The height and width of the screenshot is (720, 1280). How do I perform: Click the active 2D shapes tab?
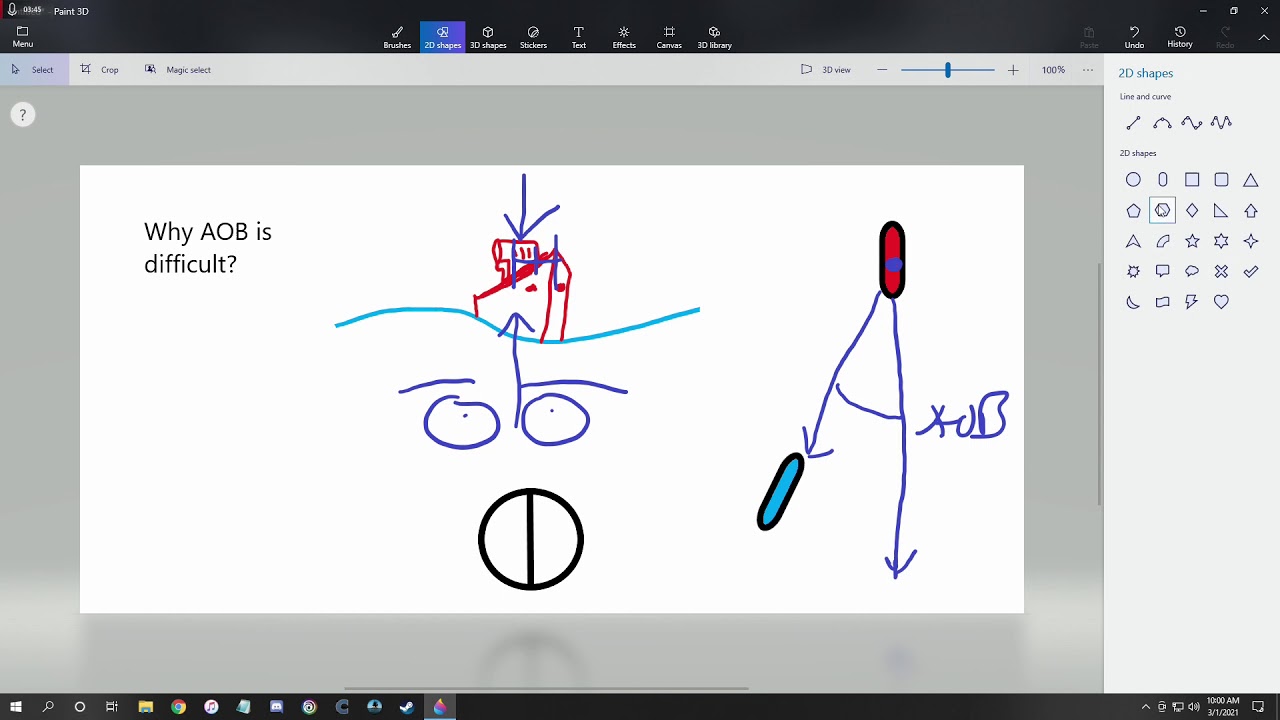442,37
